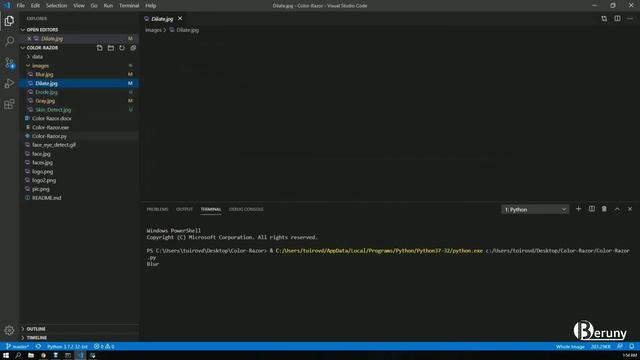Open the Explorer view in the activity bar
640x360 pixels.
pos(9,21)
